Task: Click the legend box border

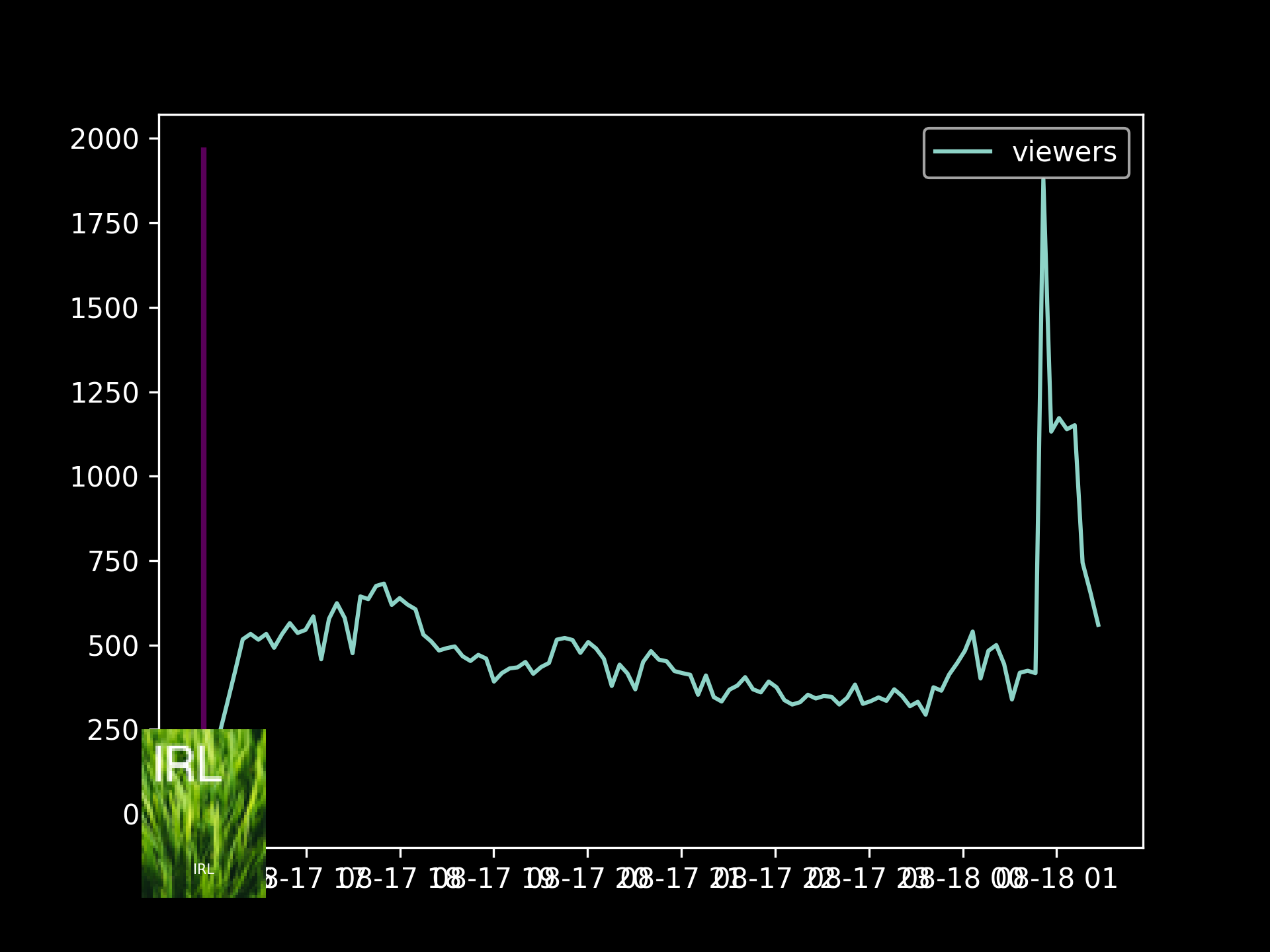Action: 1025,129
